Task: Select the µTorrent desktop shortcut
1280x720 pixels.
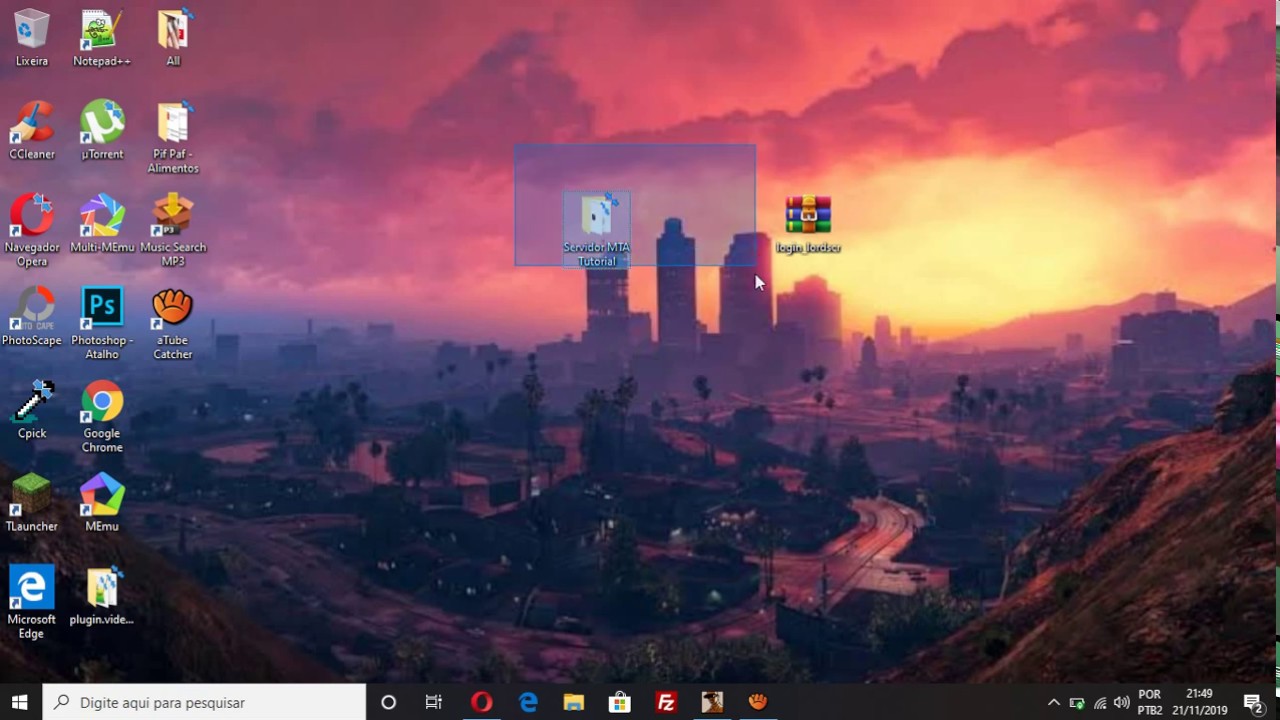Action: [102, 130]
